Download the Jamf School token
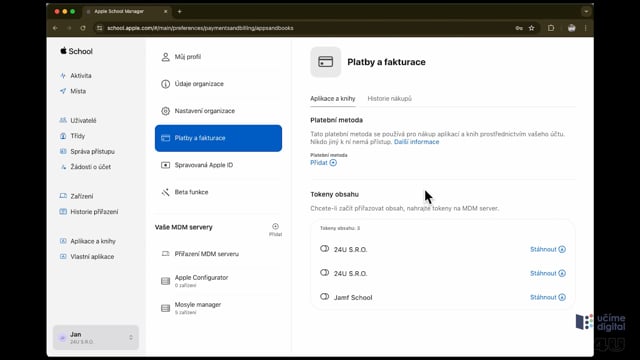640x360 pixels. tap(548, 297)
